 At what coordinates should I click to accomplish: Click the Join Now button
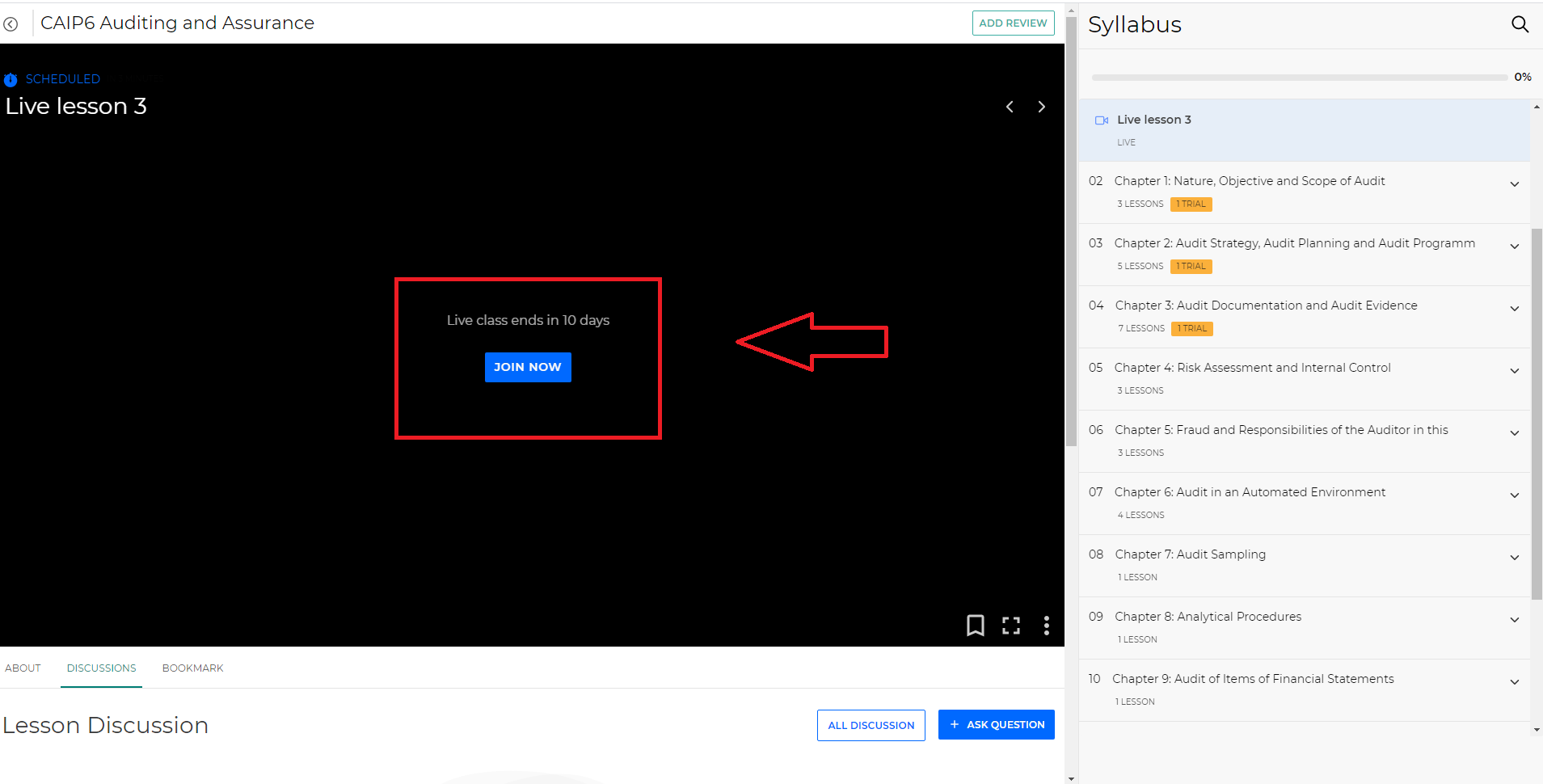(528, 367)
